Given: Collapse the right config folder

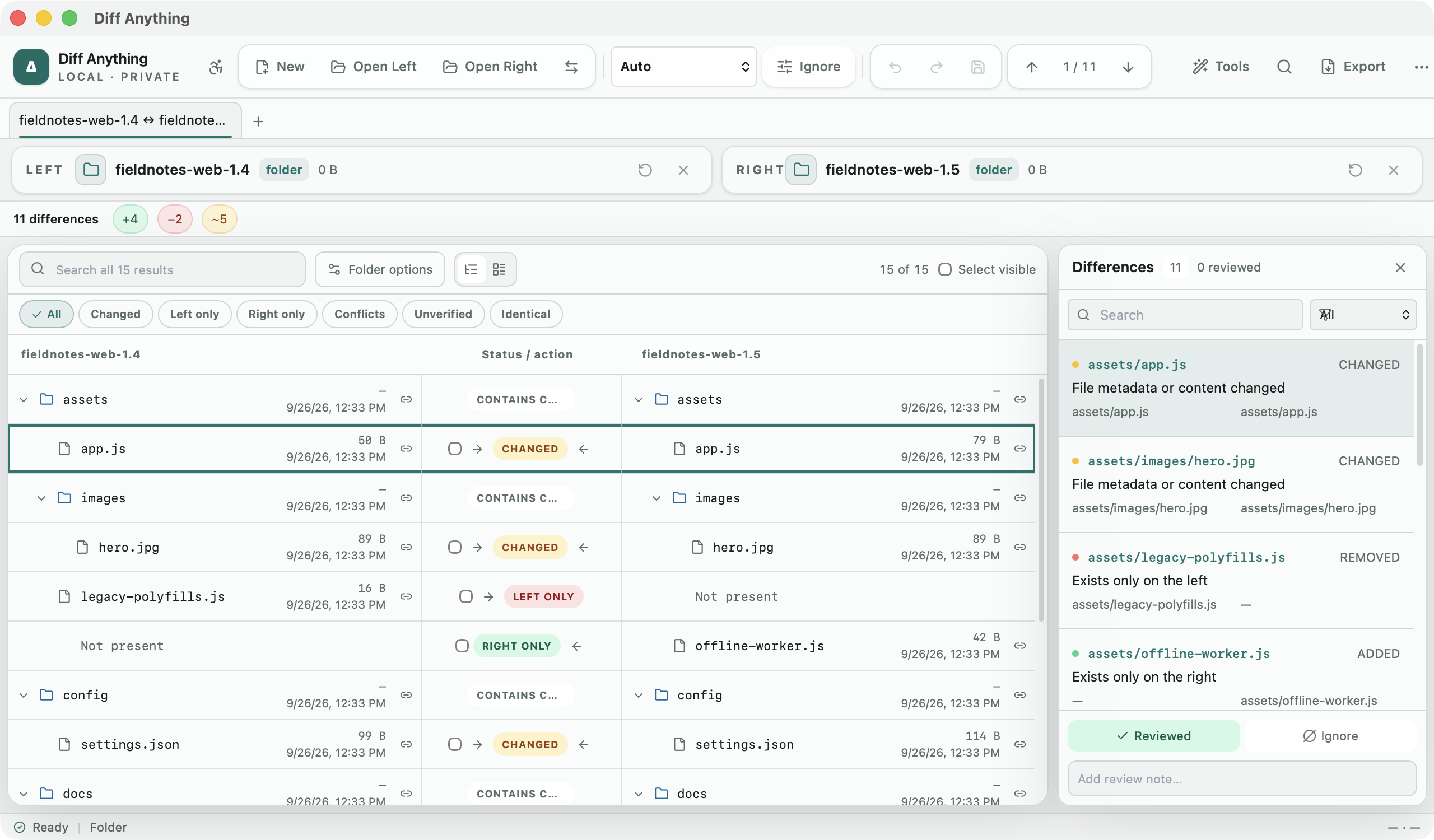Looking at the screenshot, I should 639,695.
